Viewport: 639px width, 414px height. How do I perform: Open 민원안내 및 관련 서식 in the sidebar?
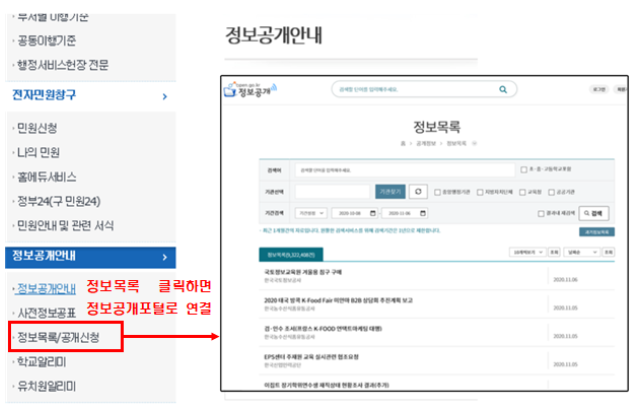[x=65, y=225]
